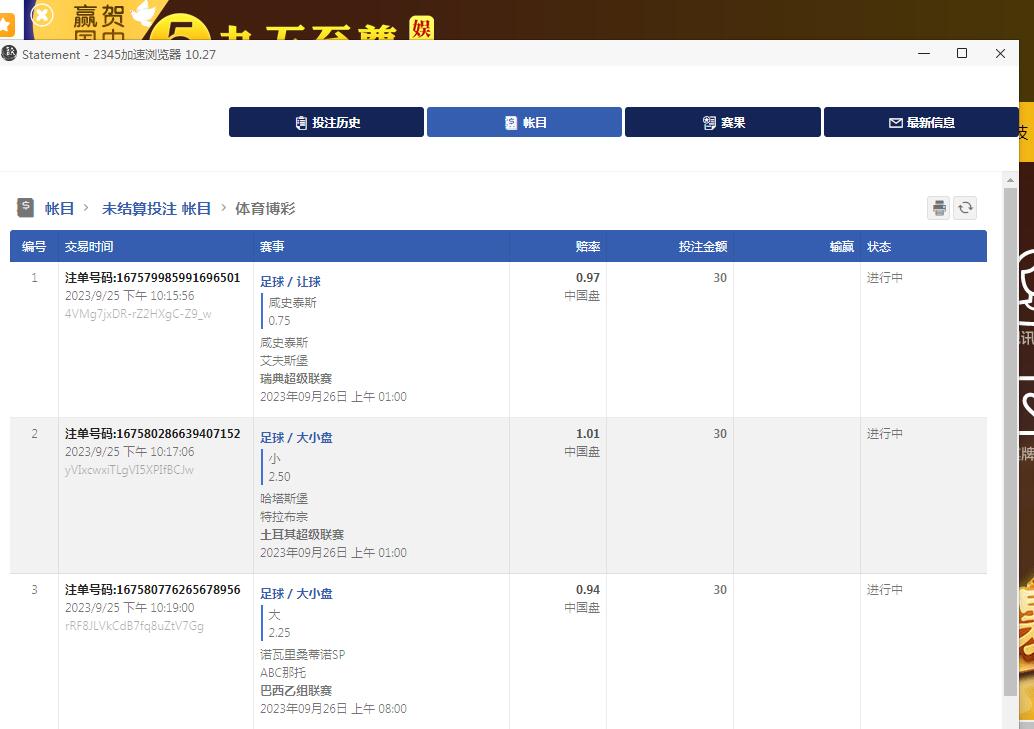Close the banner ad with the circled X
The height and width of the screenshot is (729, 1034).
point(42,15)
